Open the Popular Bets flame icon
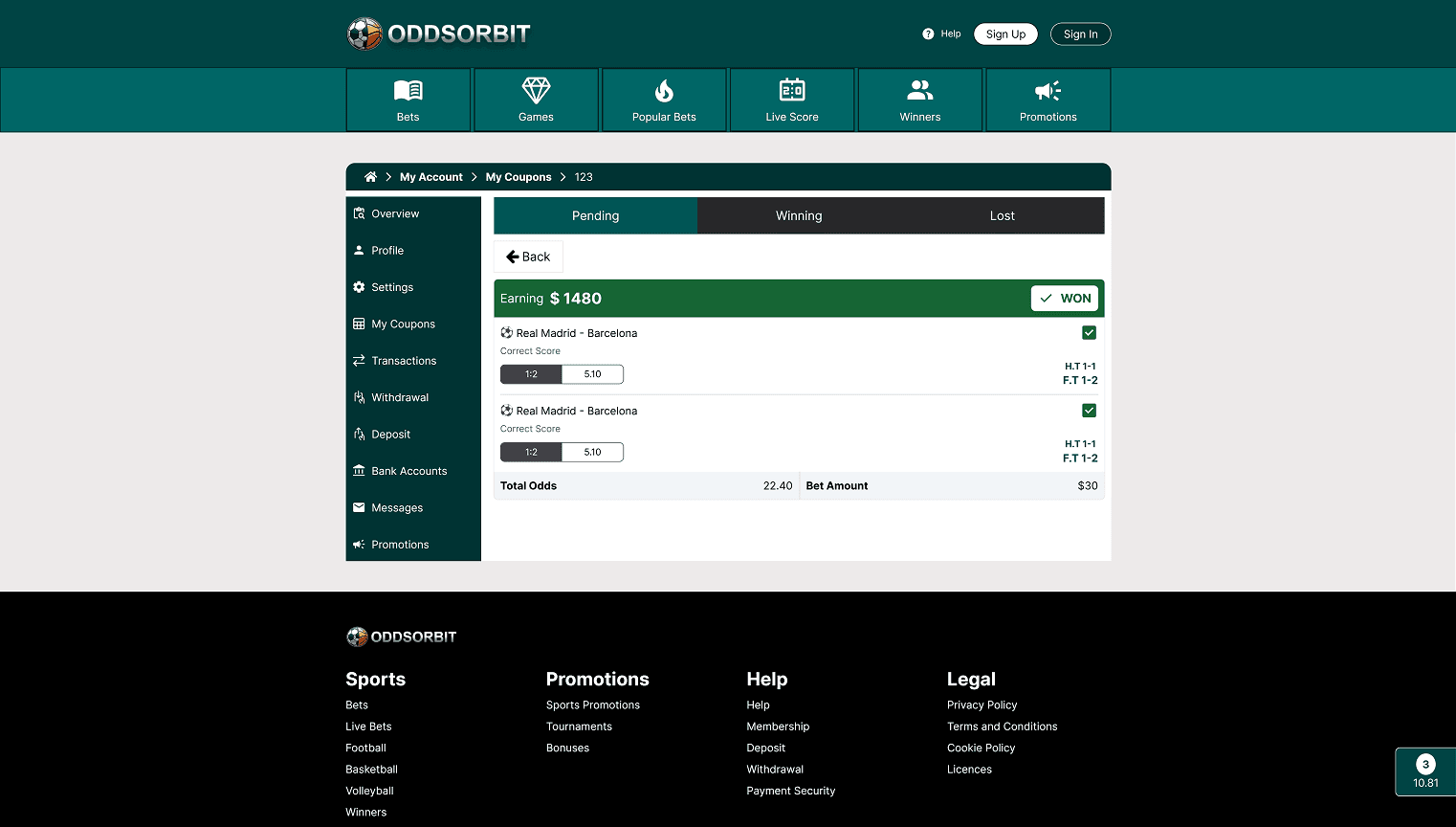 coord(664,91)
